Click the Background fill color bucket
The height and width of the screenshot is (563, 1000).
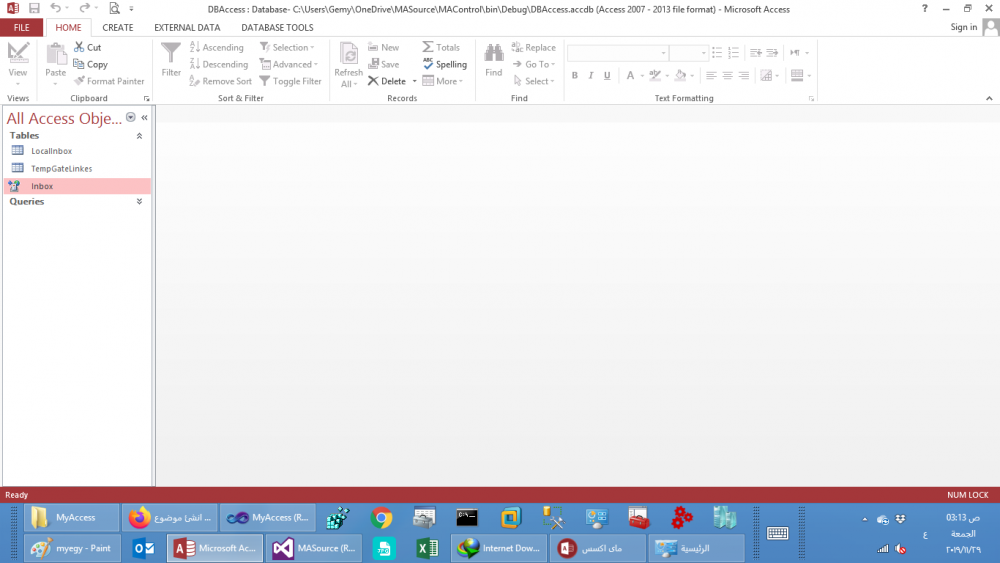(680, 75)
